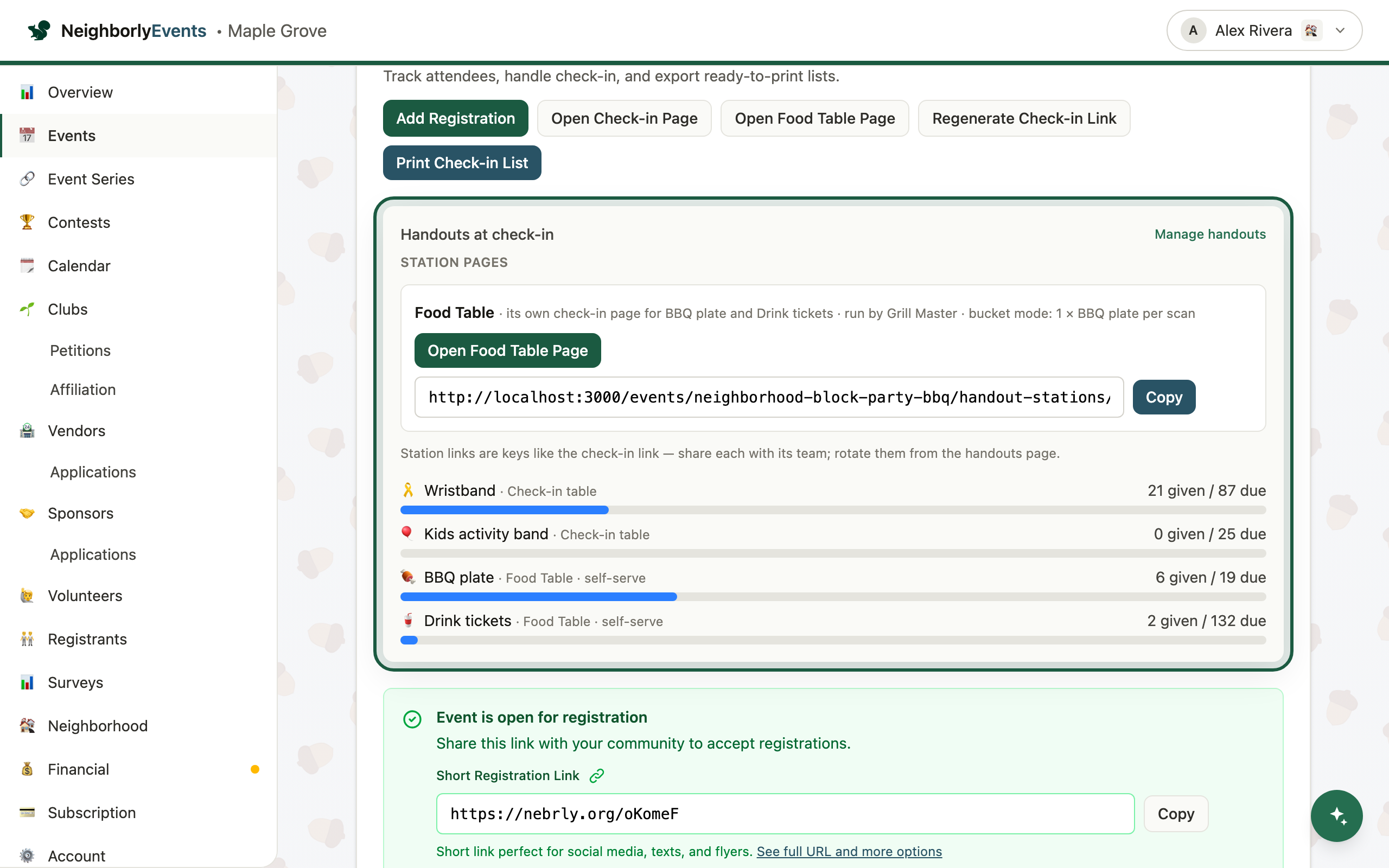1389x868 pixels.
Task: Open the Manage handouts link
Action: pos(1210,234)
